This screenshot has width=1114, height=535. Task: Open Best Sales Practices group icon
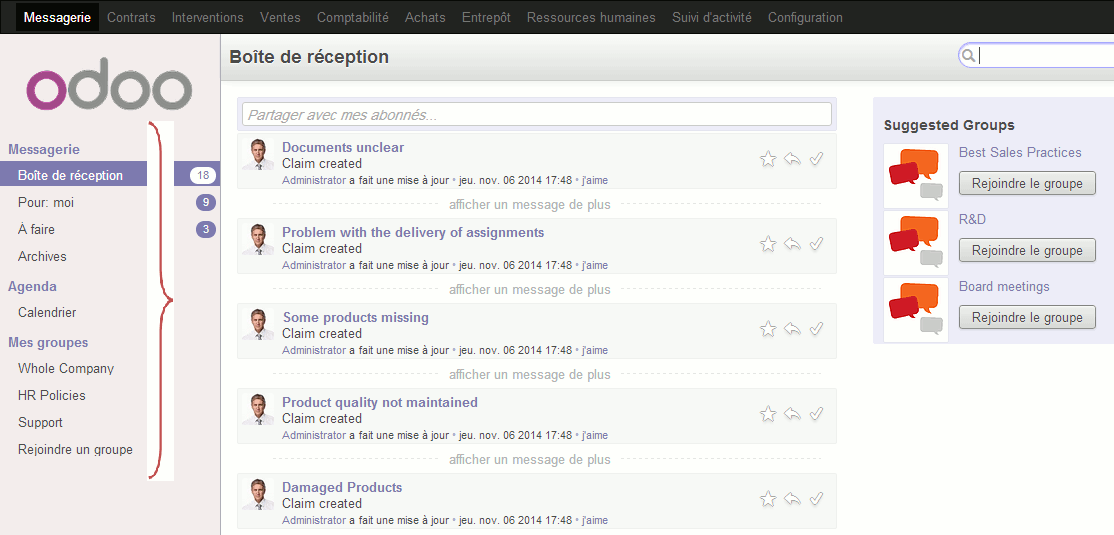click(916, 175)
